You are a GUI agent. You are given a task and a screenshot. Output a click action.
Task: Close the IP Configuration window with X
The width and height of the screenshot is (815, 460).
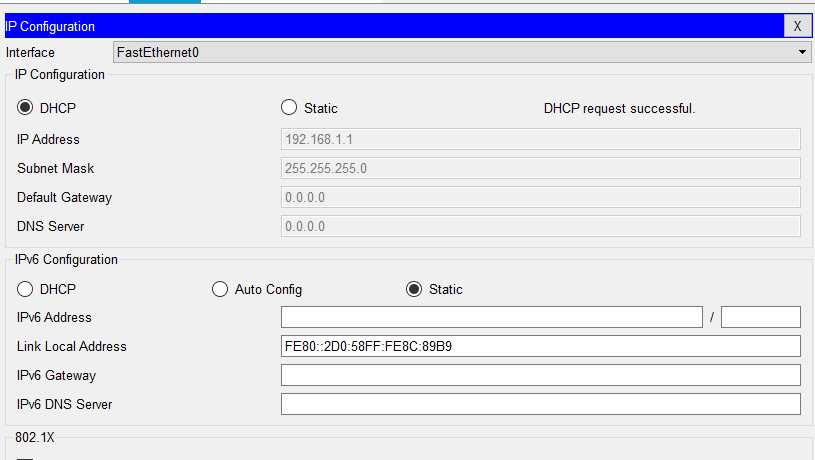[x=797, y=26]
